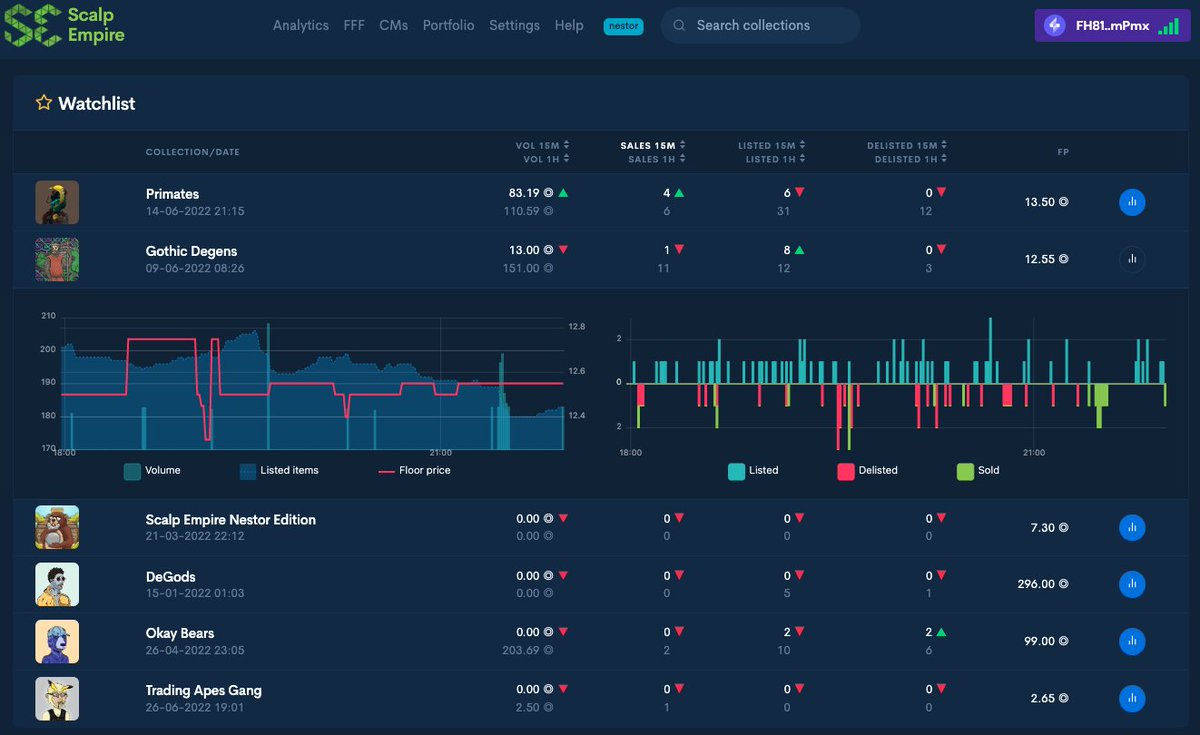Open Trading Apes Gang collection link
Image resolution: width=1200 pixels, height=735 pixels.
(x=204, y=690)
